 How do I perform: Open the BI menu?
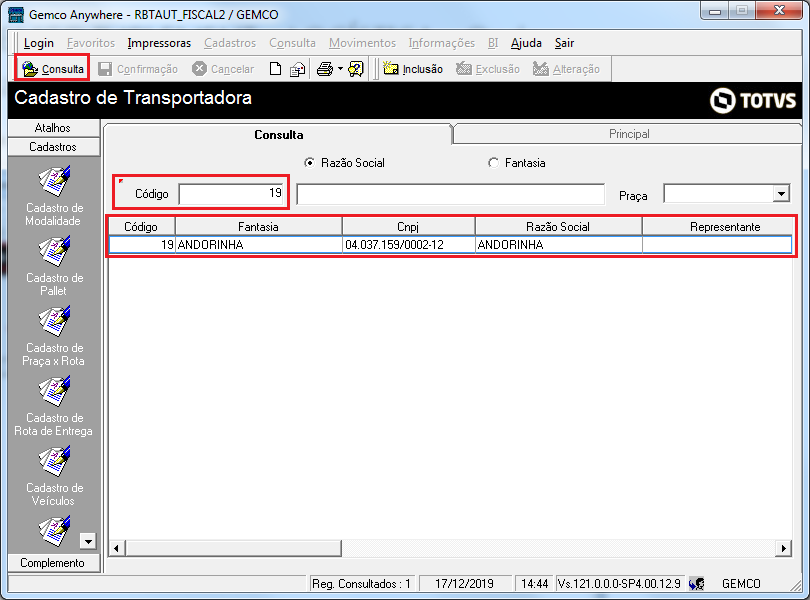coord(493,43)
